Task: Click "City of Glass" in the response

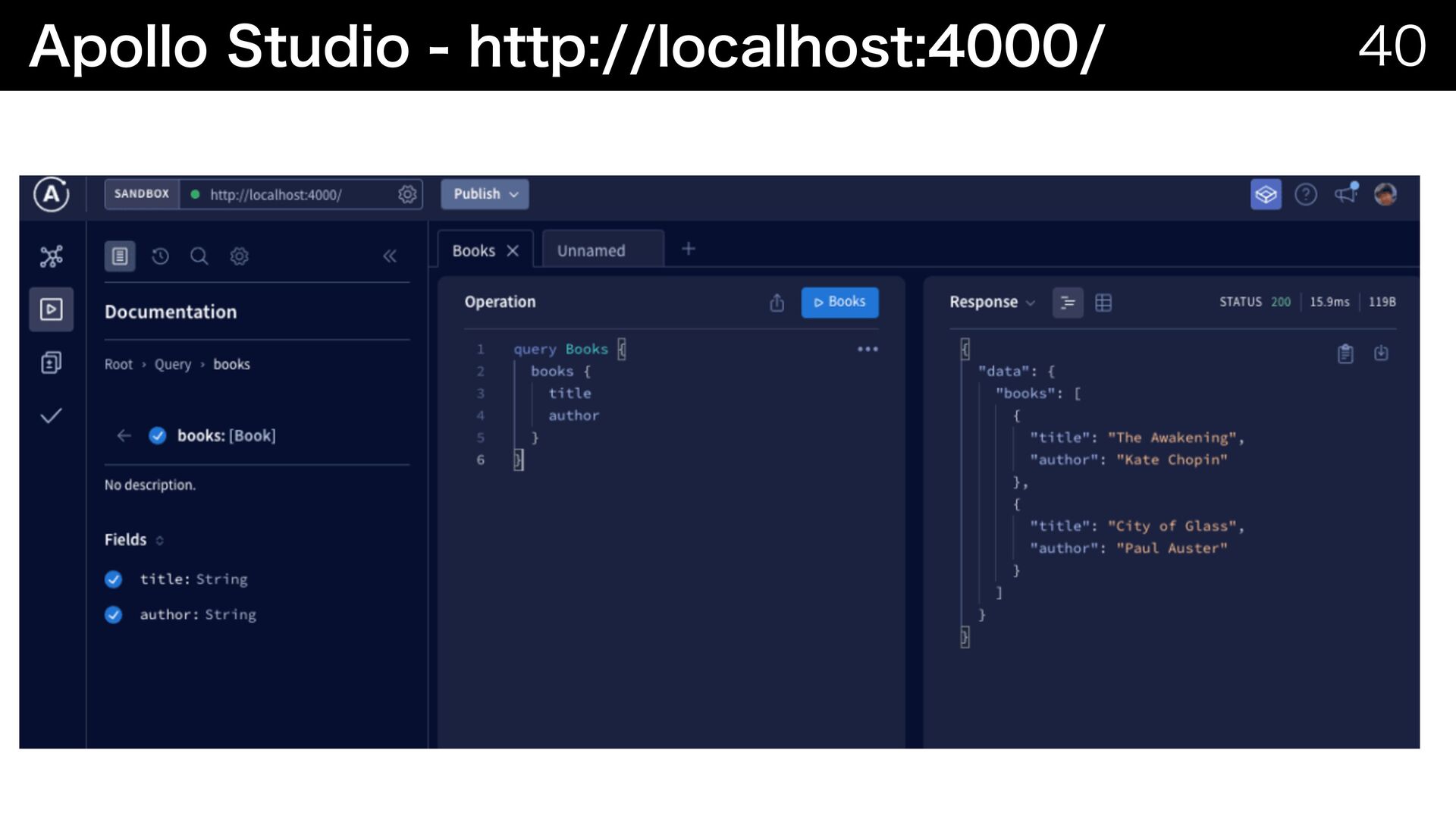Action: click(1172, 526)
